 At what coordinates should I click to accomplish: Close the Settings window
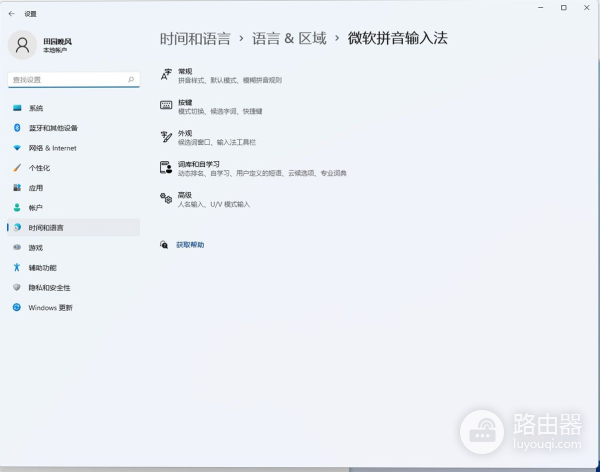click(587, 8)
